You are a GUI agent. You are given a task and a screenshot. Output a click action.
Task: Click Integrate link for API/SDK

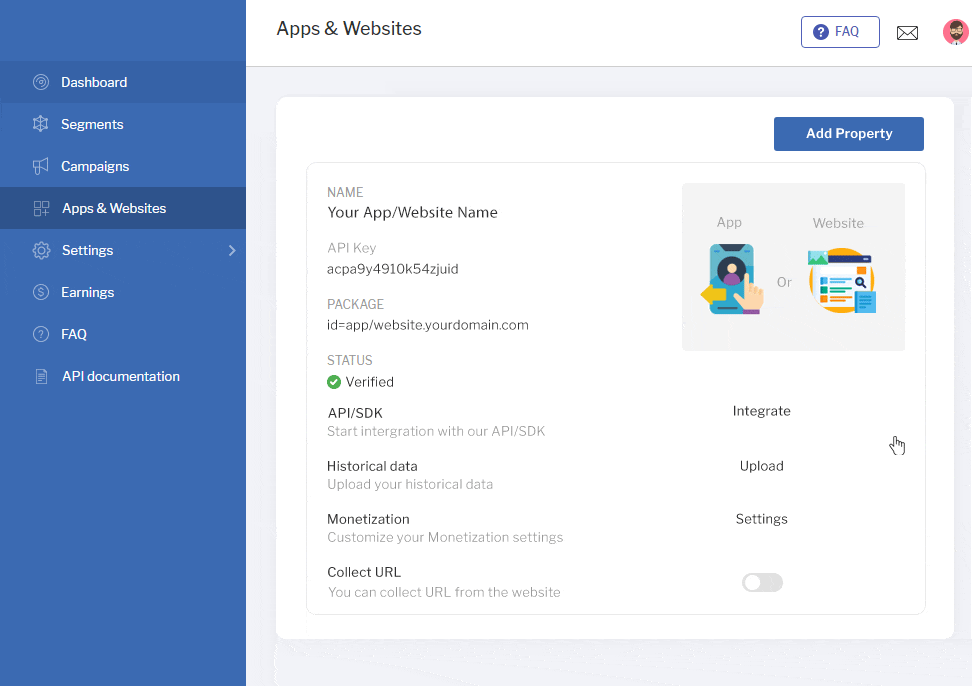coord(761,411)
